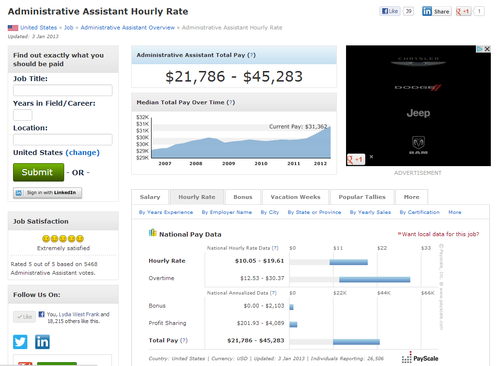Open the By Employer Name link

click(227, 212)
